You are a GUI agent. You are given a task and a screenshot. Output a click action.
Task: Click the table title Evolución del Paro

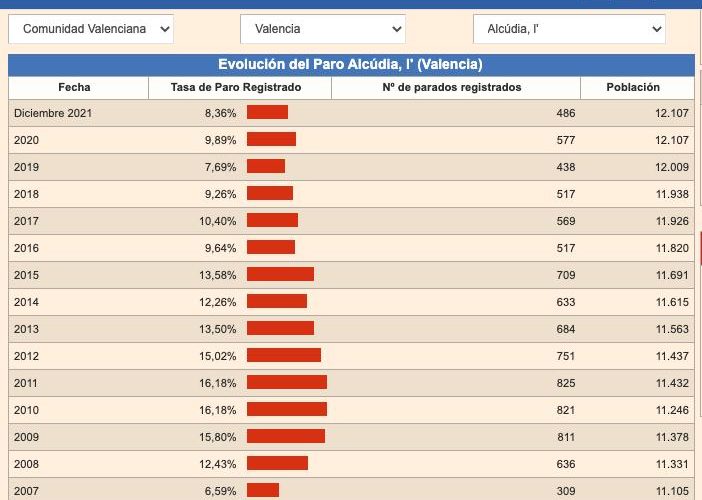(350, 65)
